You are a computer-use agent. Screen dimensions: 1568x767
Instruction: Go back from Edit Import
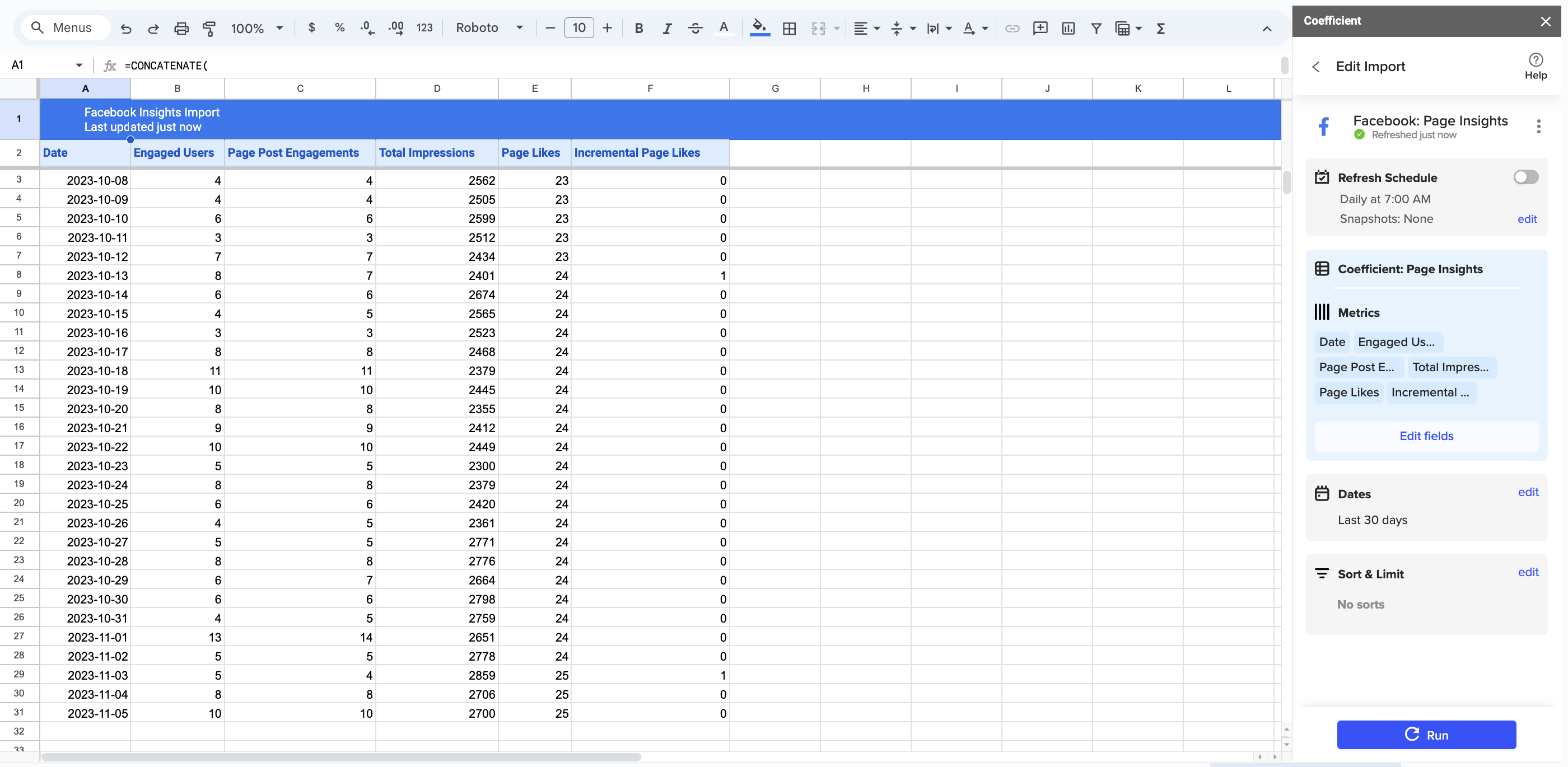click(x=1316, y=67)
